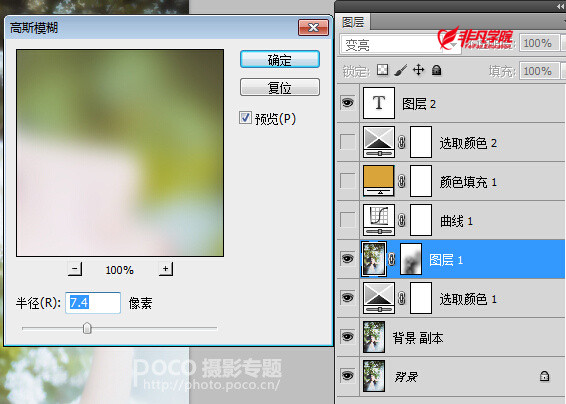Click the 复位 reset button
Viewport: 566px width, 404px height.
(280, 87)
